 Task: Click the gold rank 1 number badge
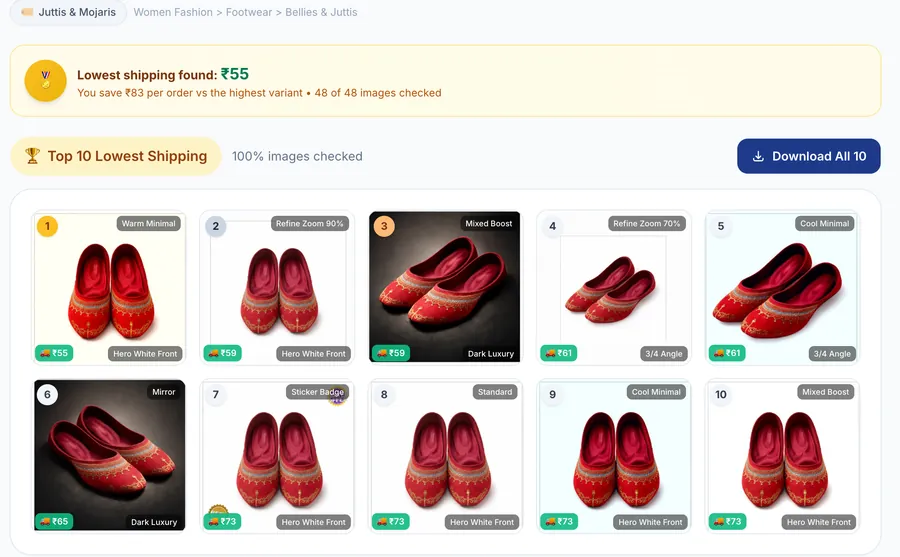[x=47, y=226]
